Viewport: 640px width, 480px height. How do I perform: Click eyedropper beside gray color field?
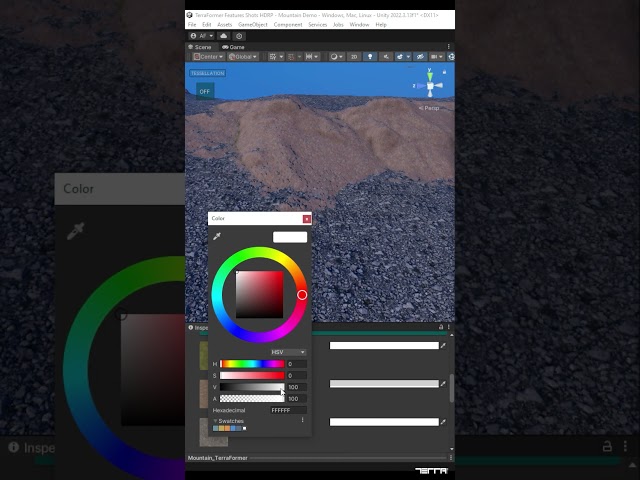(x=443, y=384)
